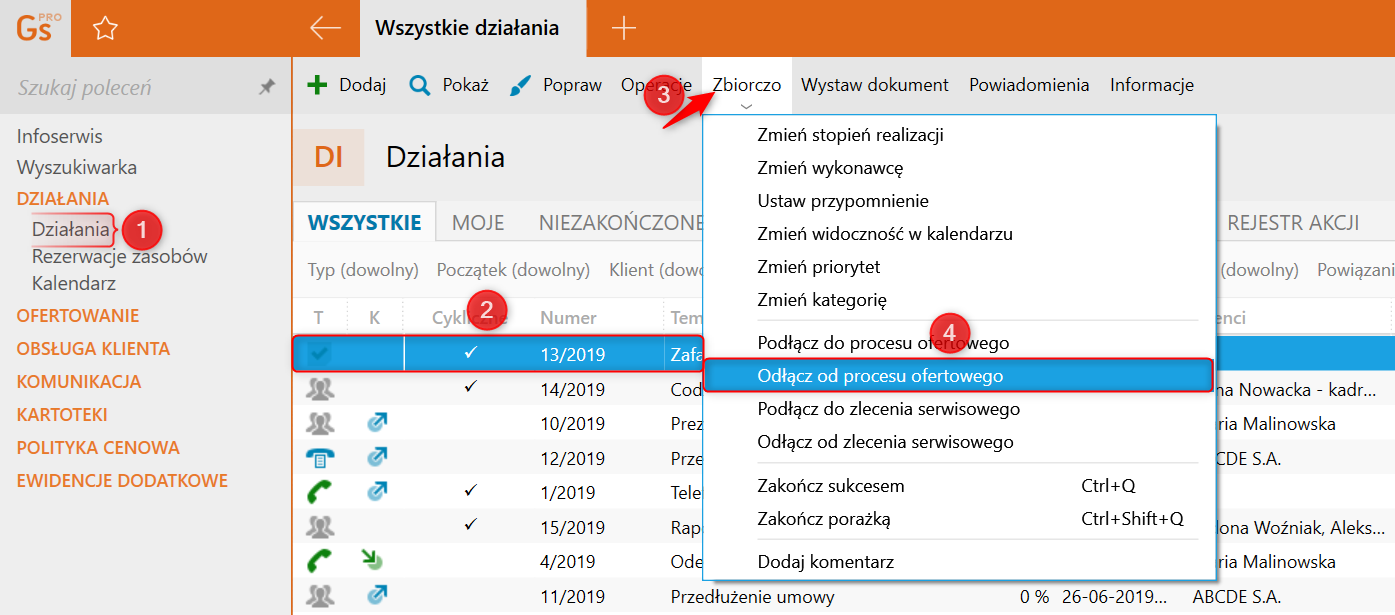Click the favorites star icon

tap(105, 29)
